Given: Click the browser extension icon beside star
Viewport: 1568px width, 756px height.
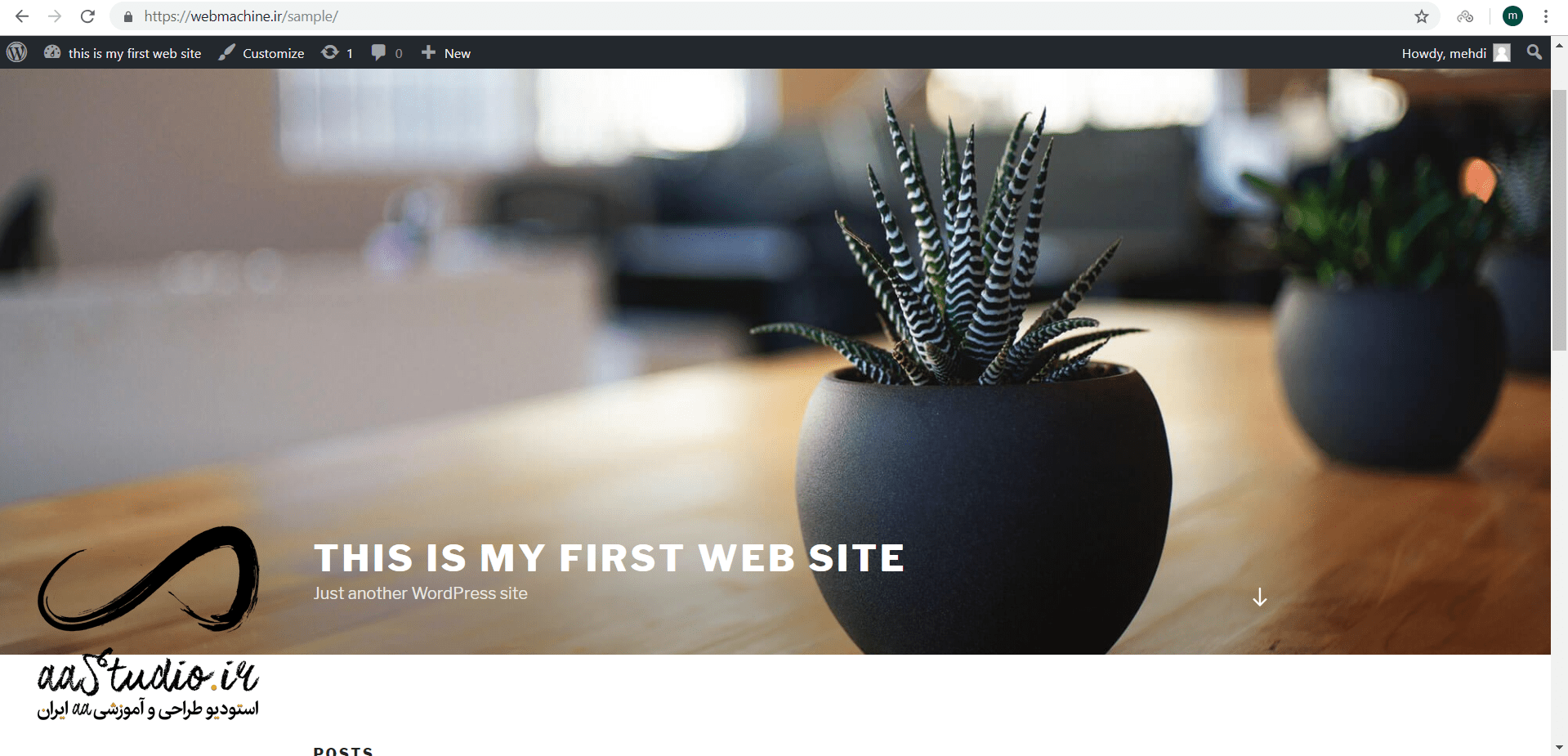Looking at the screenshot, I should 1465,16.
